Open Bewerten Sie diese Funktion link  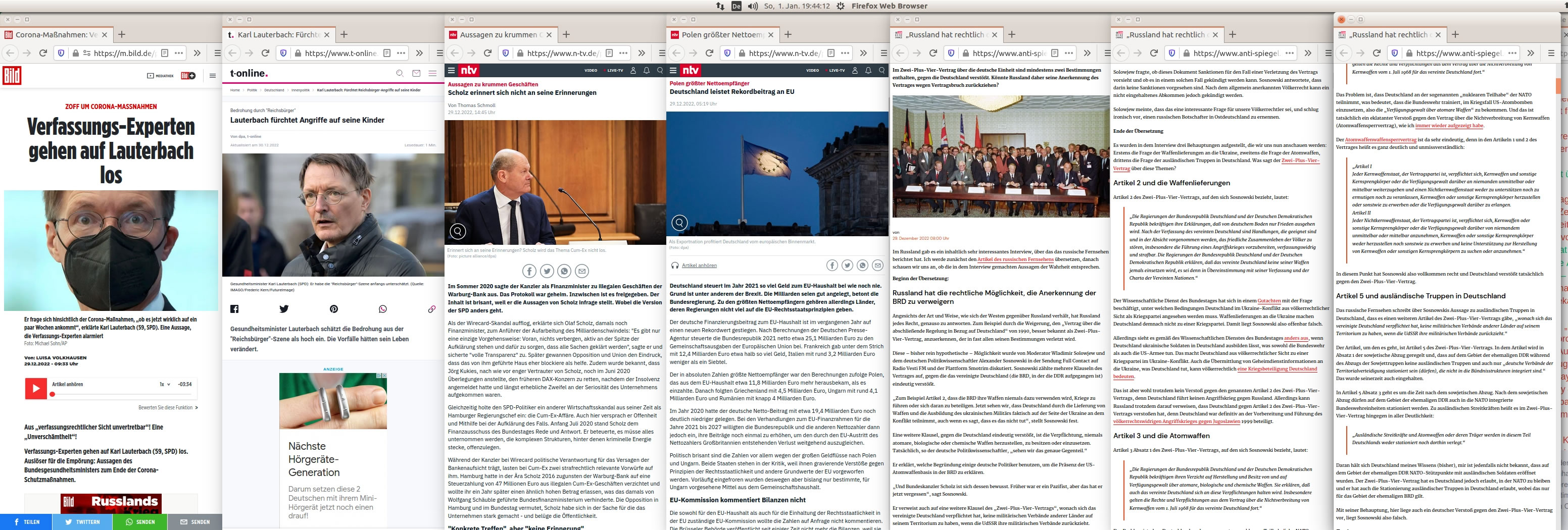[x=168, y=408]
